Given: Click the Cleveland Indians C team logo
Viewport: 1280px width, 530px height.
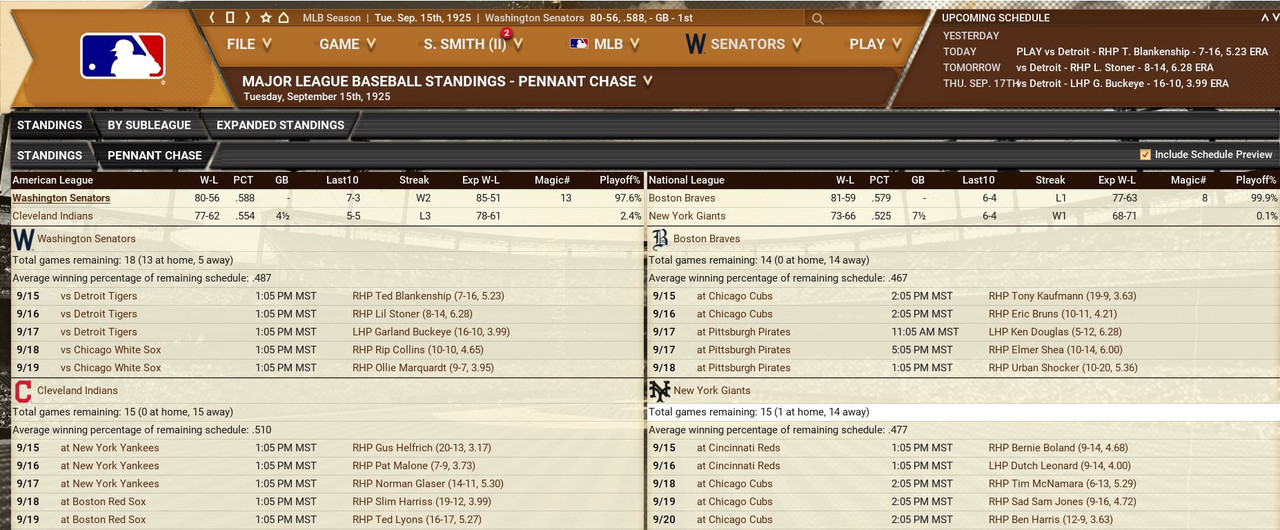Looking at the screenshot, I should click(x=23, y=391).
